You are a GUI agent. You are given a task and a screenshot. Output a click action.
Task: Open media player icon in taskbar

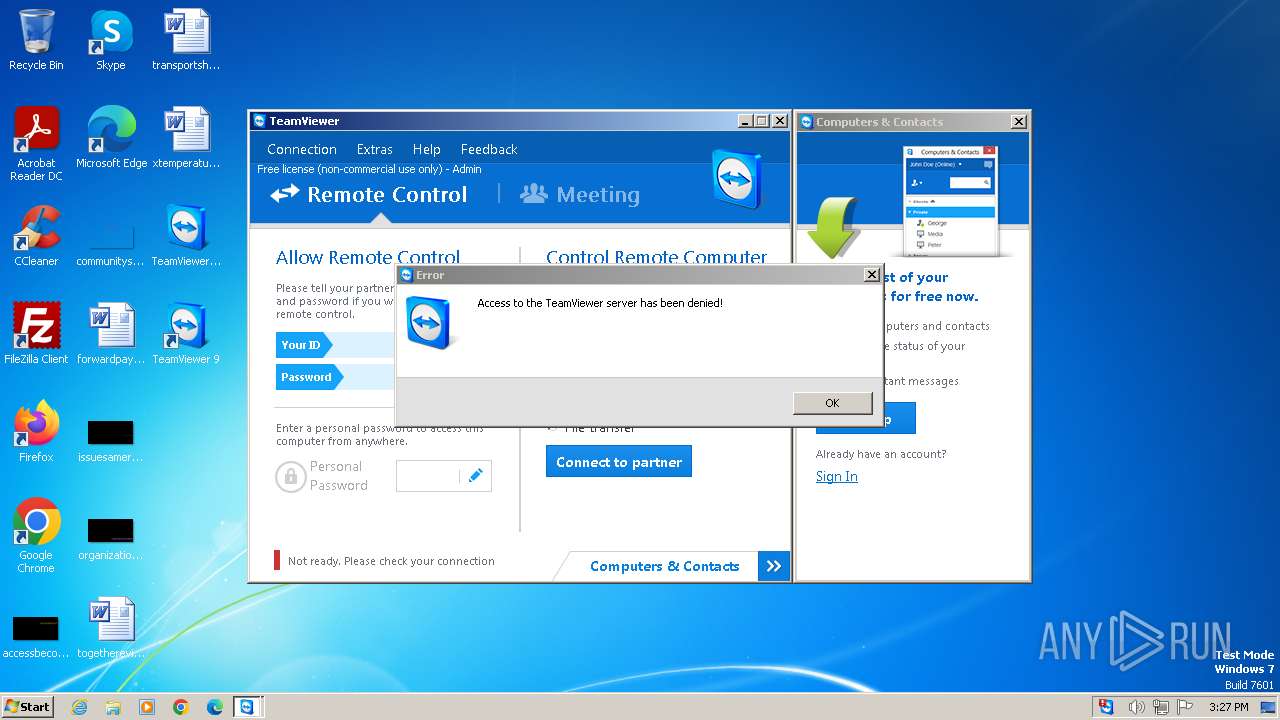147,707
